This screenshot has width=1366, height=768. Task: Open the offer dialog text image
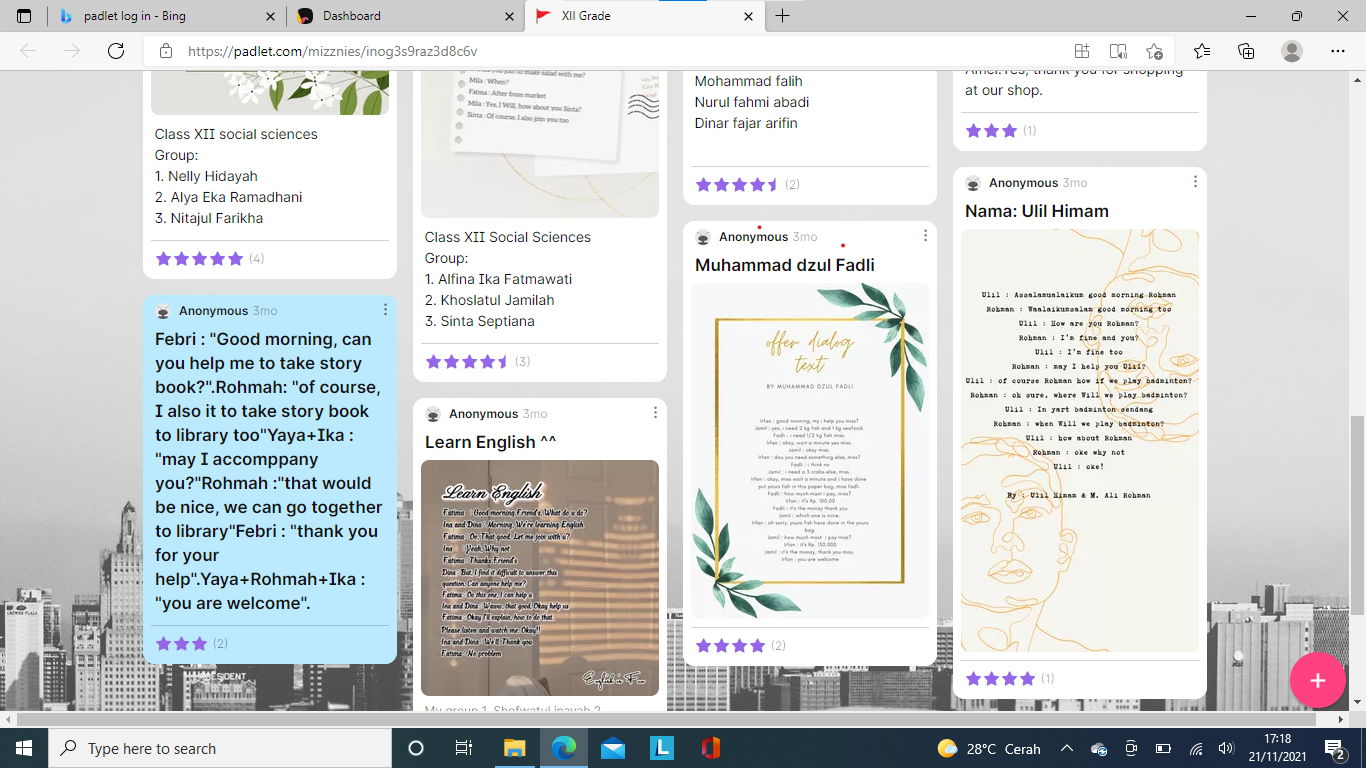[810, 450]
